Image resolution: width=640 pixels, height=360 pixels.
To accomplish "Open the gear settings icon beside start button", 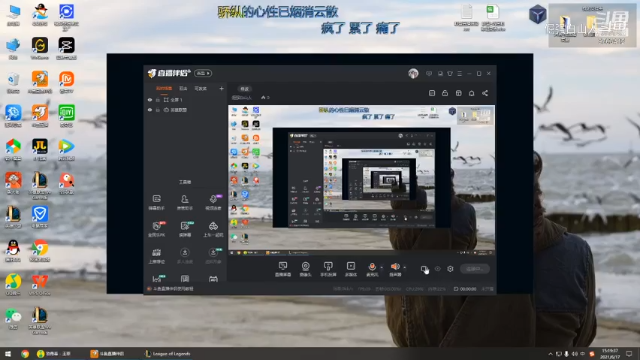I will (x=450, y=269).
